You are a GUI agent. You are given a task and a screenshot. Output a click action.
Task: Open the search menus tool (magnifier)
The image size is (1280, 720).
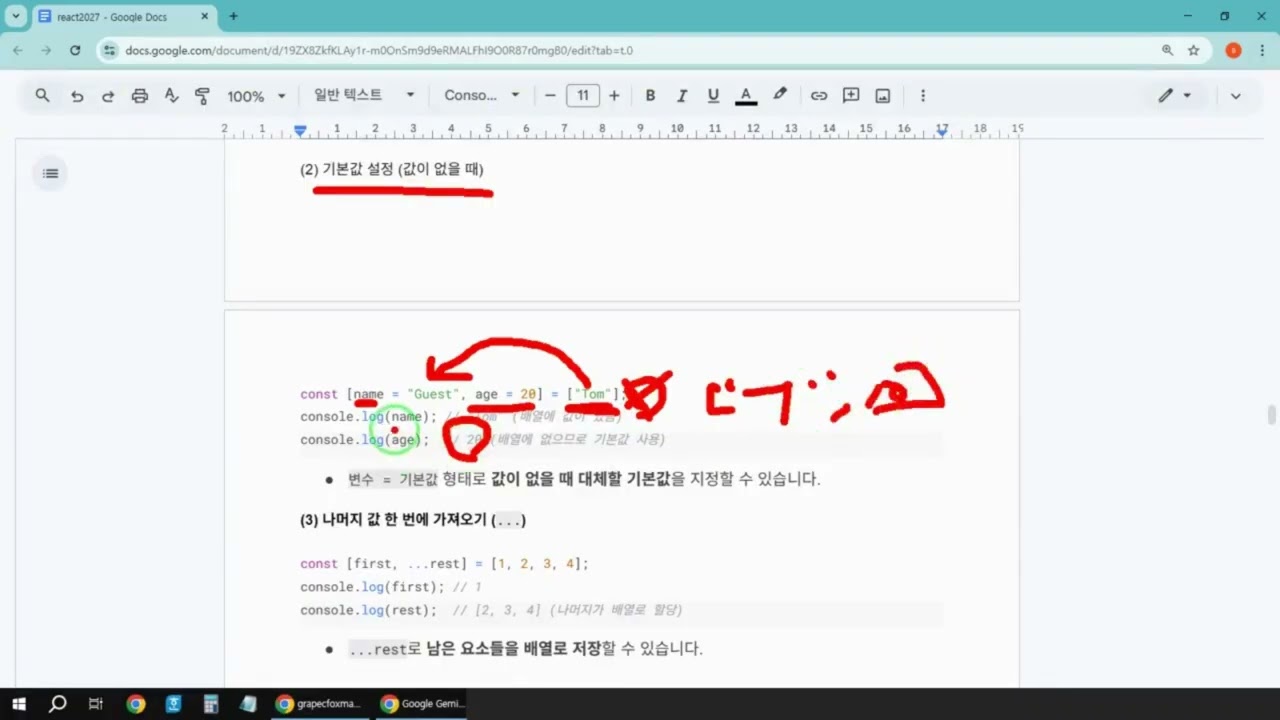[x=42, y=96]
